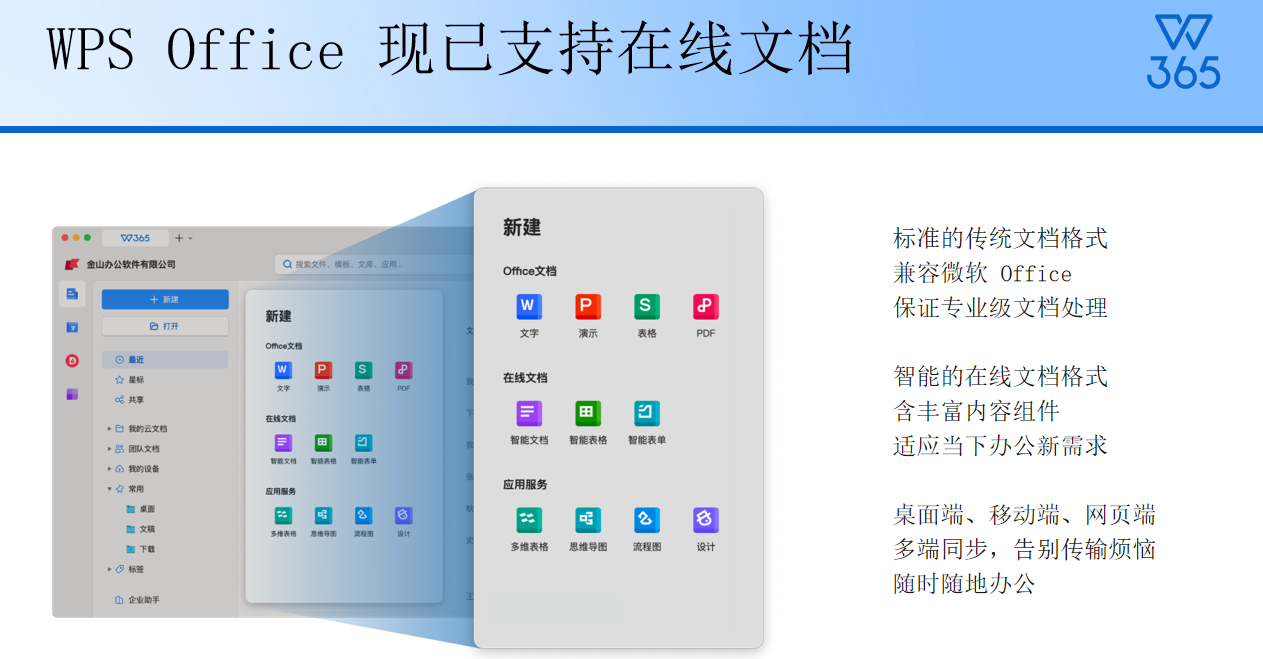Click 流程图 icon in the small window's panel
Viewport: 1263px width, 659px height.
click(x=363, y=515)
